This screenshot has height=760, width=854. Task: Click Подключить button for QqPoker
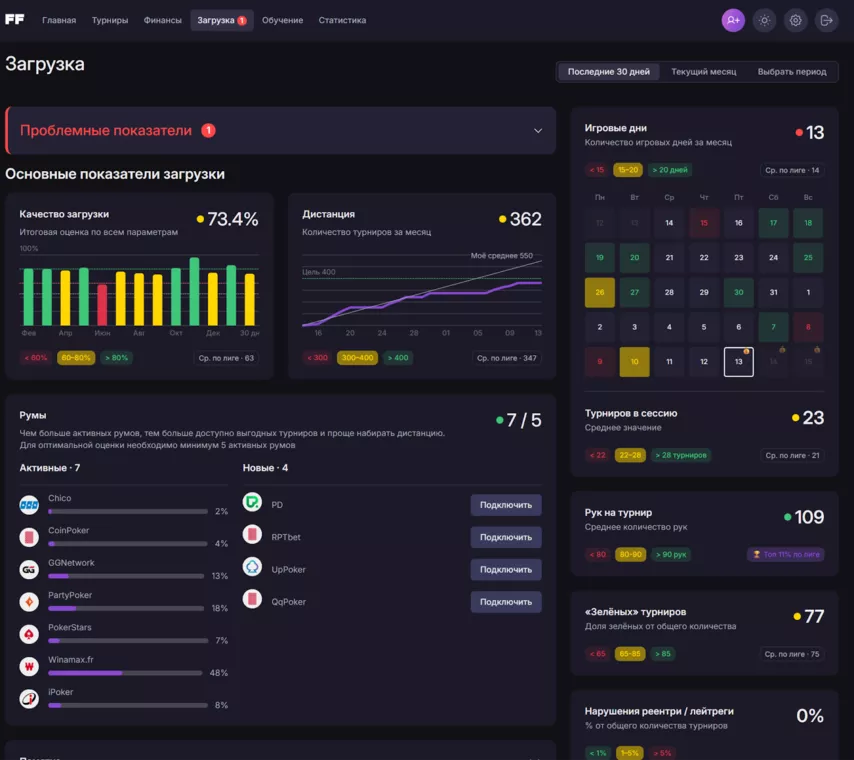506,602
